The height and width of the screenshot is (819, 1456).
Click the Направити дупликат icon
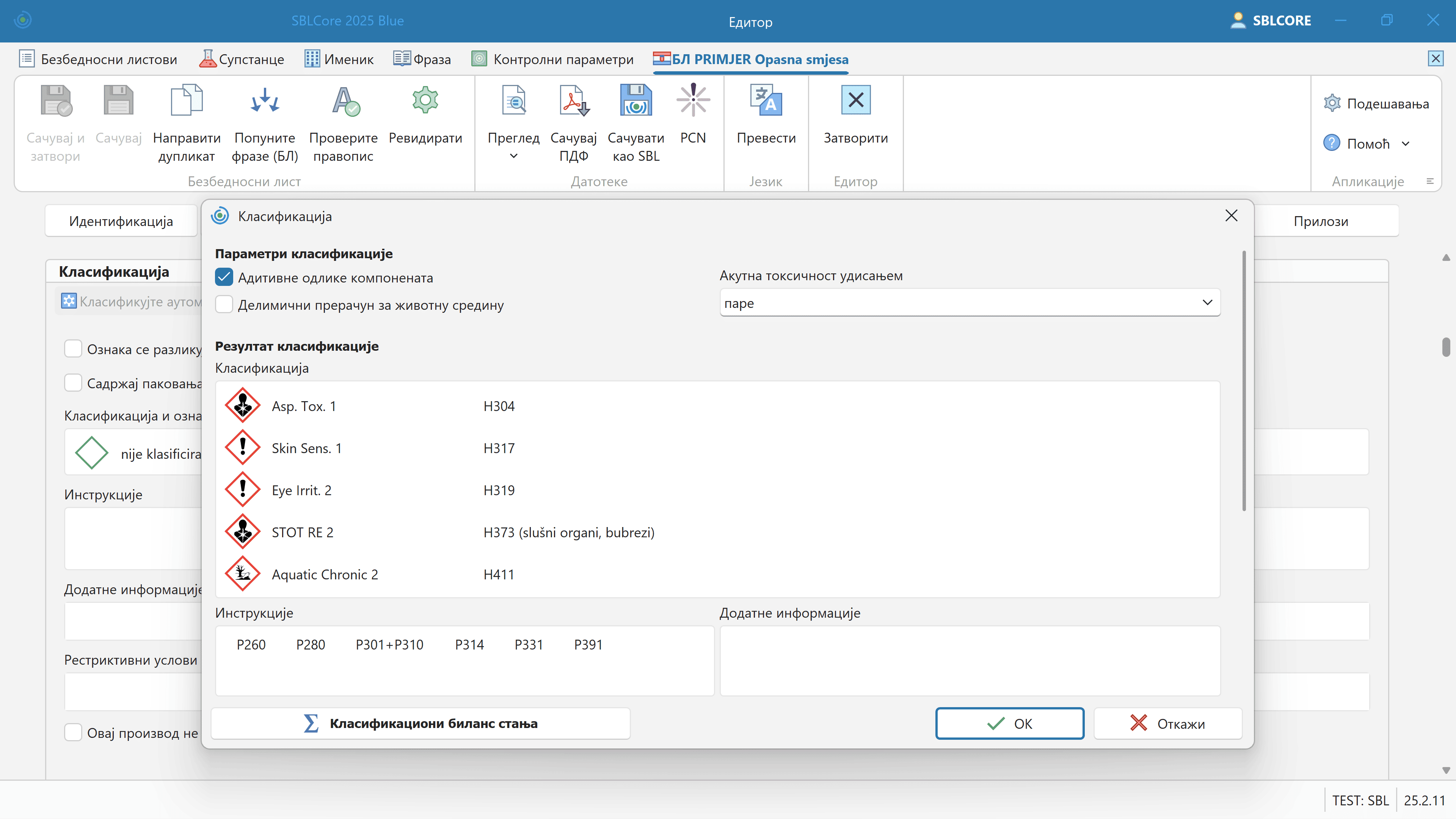pos(187,100)
